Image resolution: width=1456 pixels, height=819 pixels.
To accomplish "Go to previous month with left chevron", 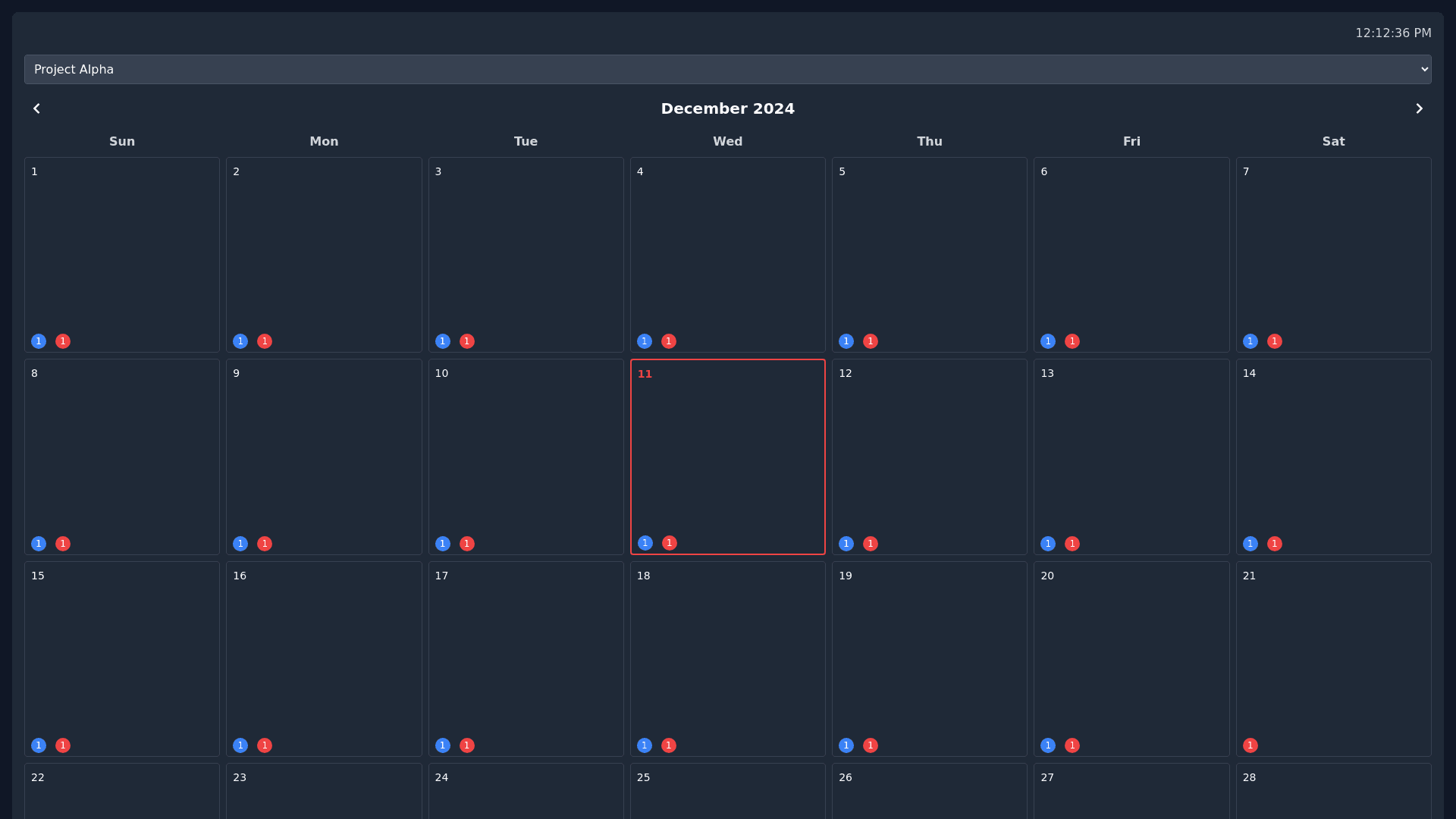I will point(36,108).
